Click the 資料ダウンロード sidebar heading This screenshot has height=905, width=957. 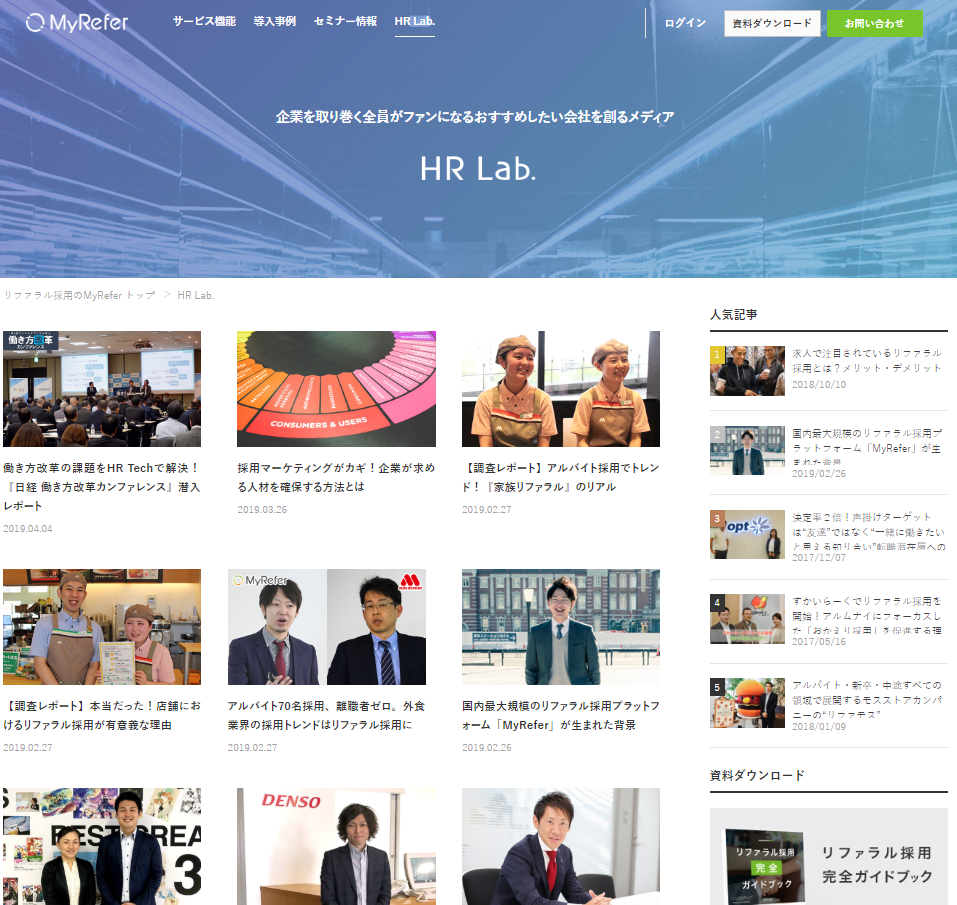coord(757,776)
